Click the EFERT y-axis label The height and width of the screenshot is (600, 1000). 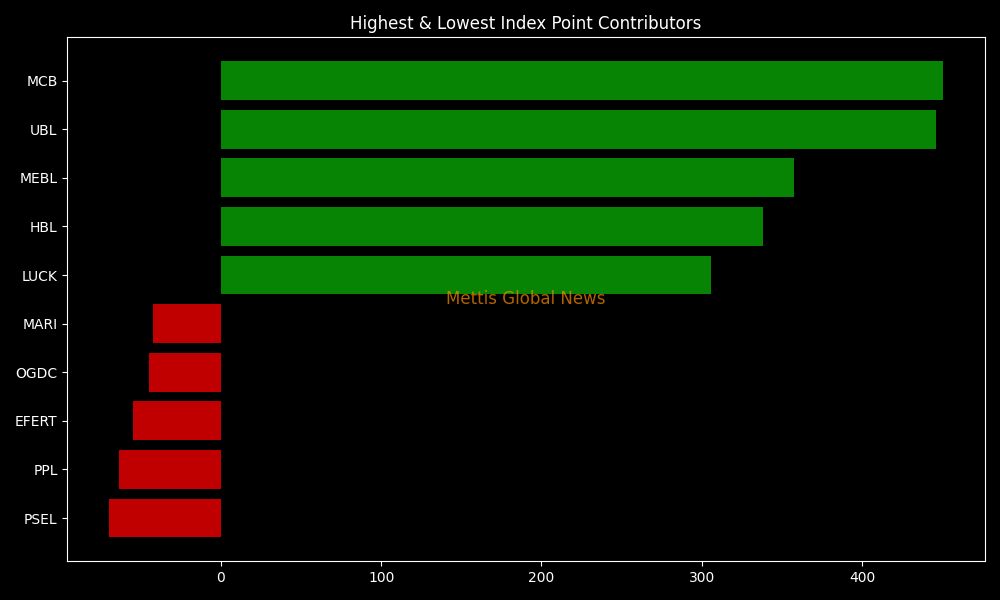36,422
